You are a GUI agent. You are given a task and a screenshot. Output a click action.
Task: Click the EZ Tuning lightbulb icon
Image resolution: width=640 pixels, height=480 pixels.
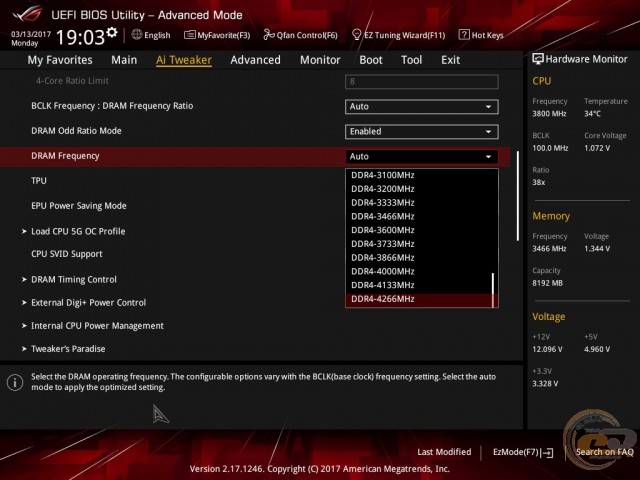click(356, 35)
